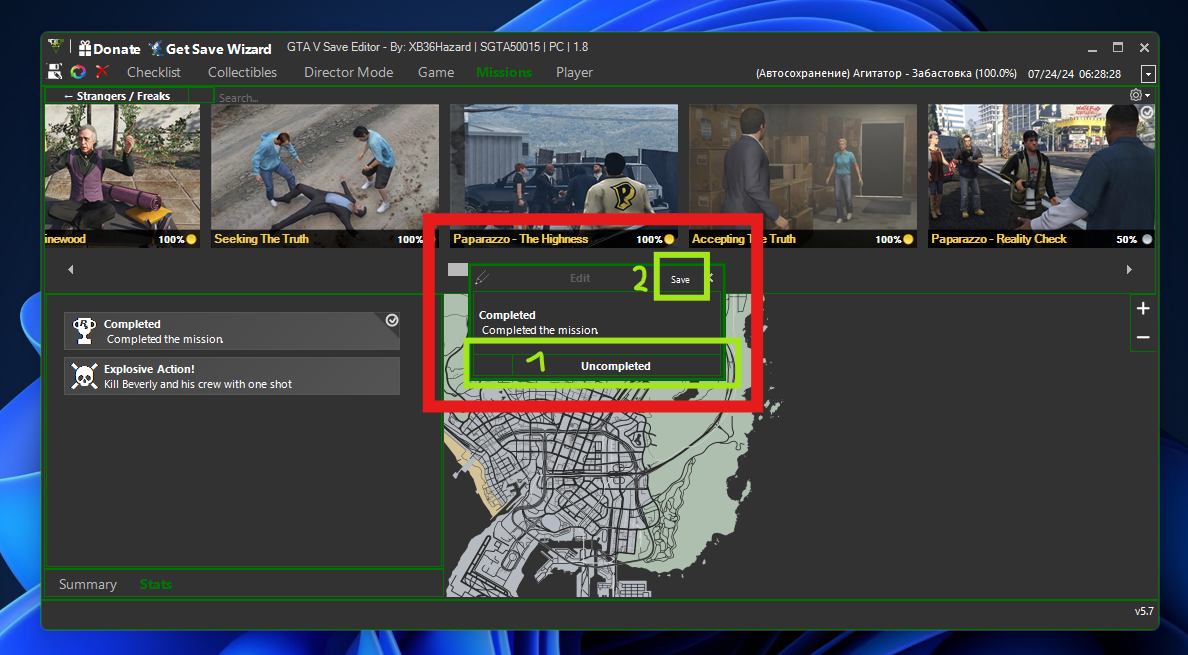1188x655 pixels.
Task: Close the Edit popup
Action: 710,279
